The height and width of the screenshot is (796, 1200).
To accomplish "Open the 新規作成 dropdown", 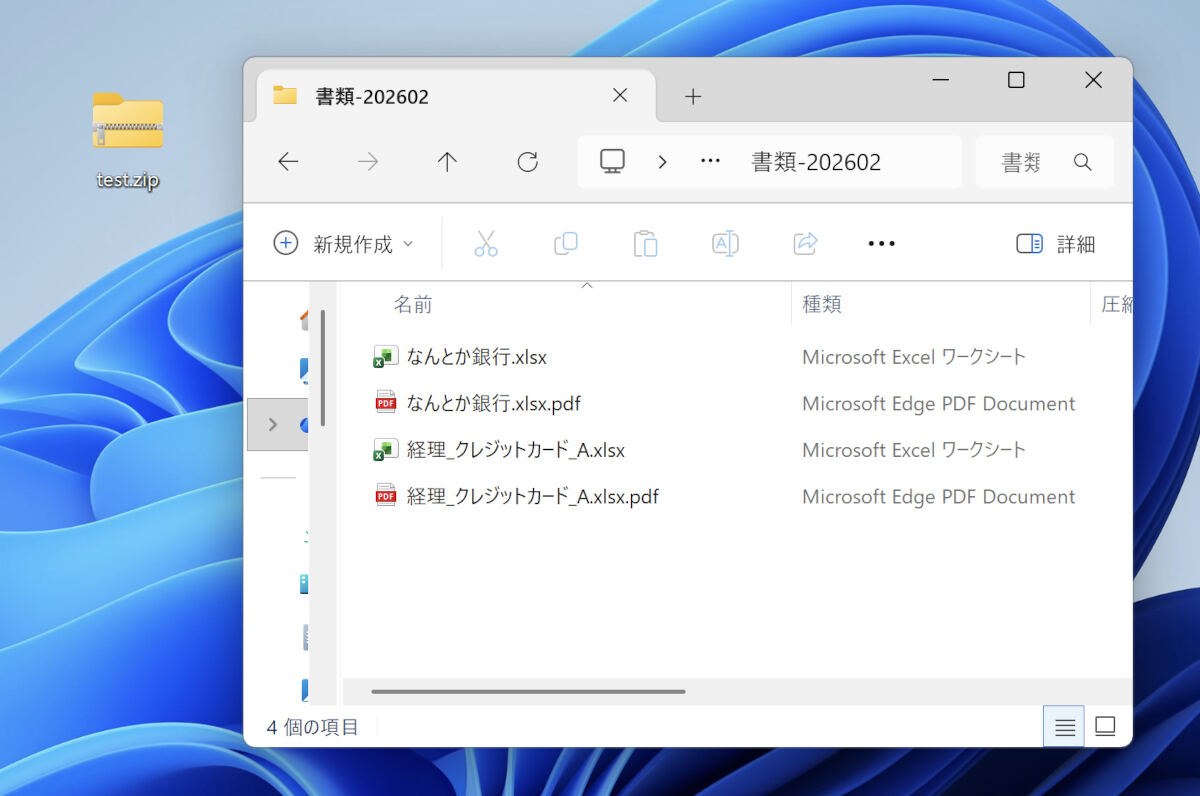I will coord(345,243).
